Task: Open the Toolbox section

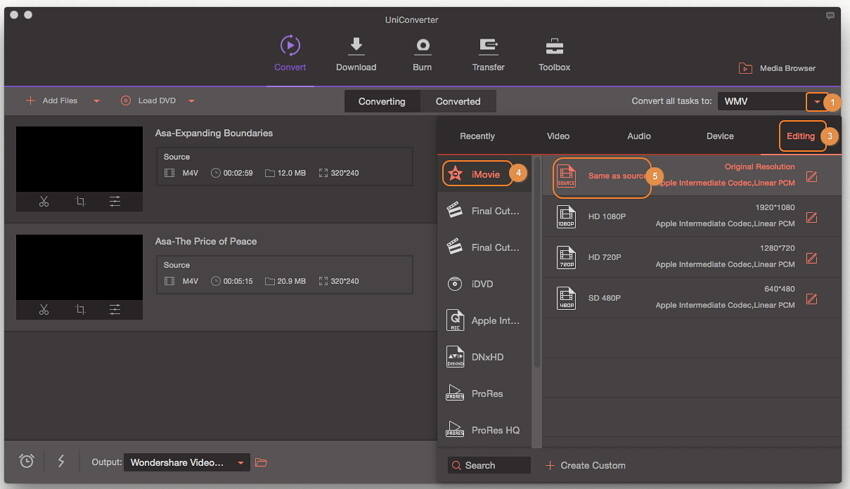Action: 554,53
